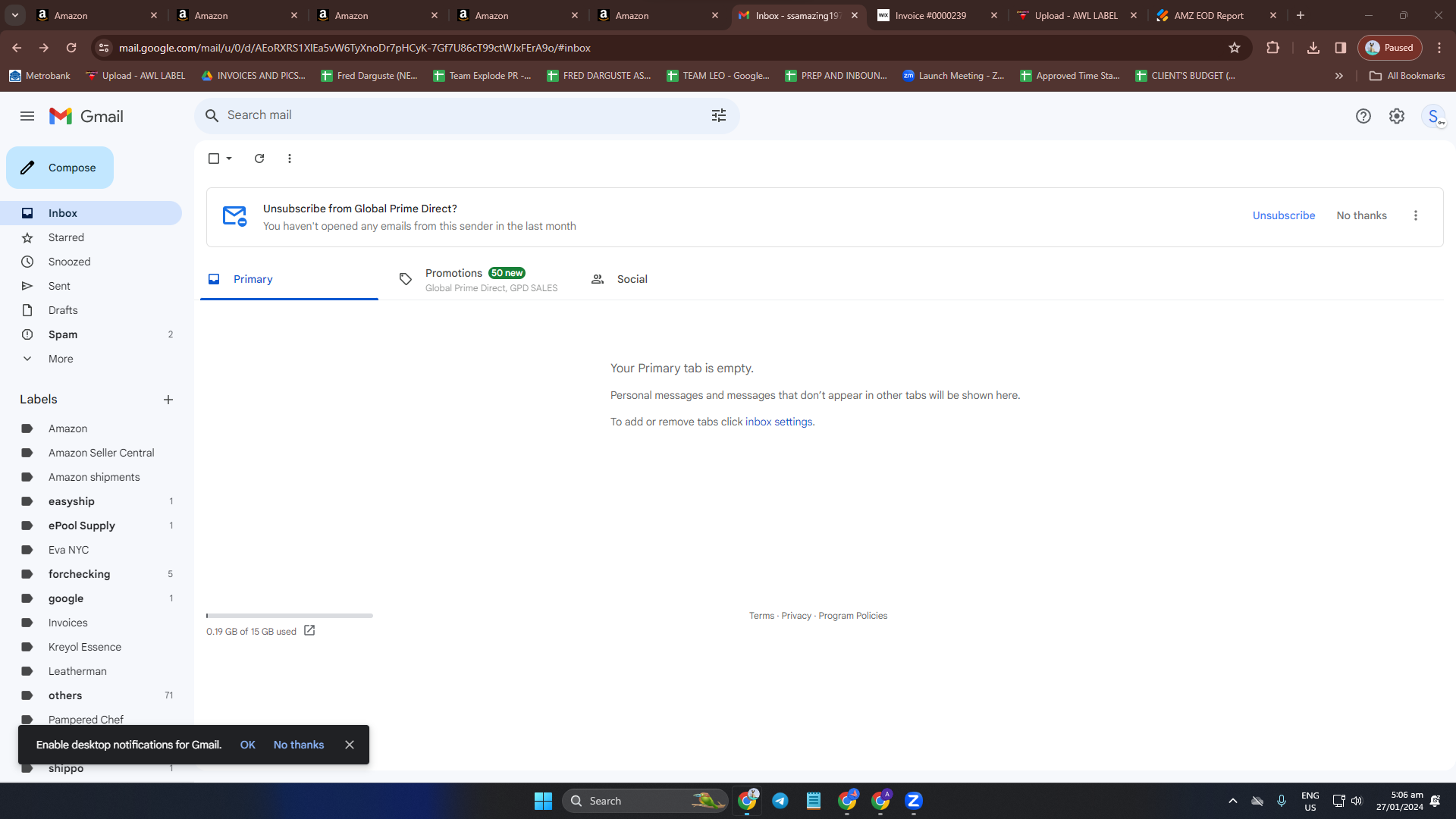The image size is (1456, 819).
Task: Show hidden system tray icons
Action: (x=1233, y=801)
